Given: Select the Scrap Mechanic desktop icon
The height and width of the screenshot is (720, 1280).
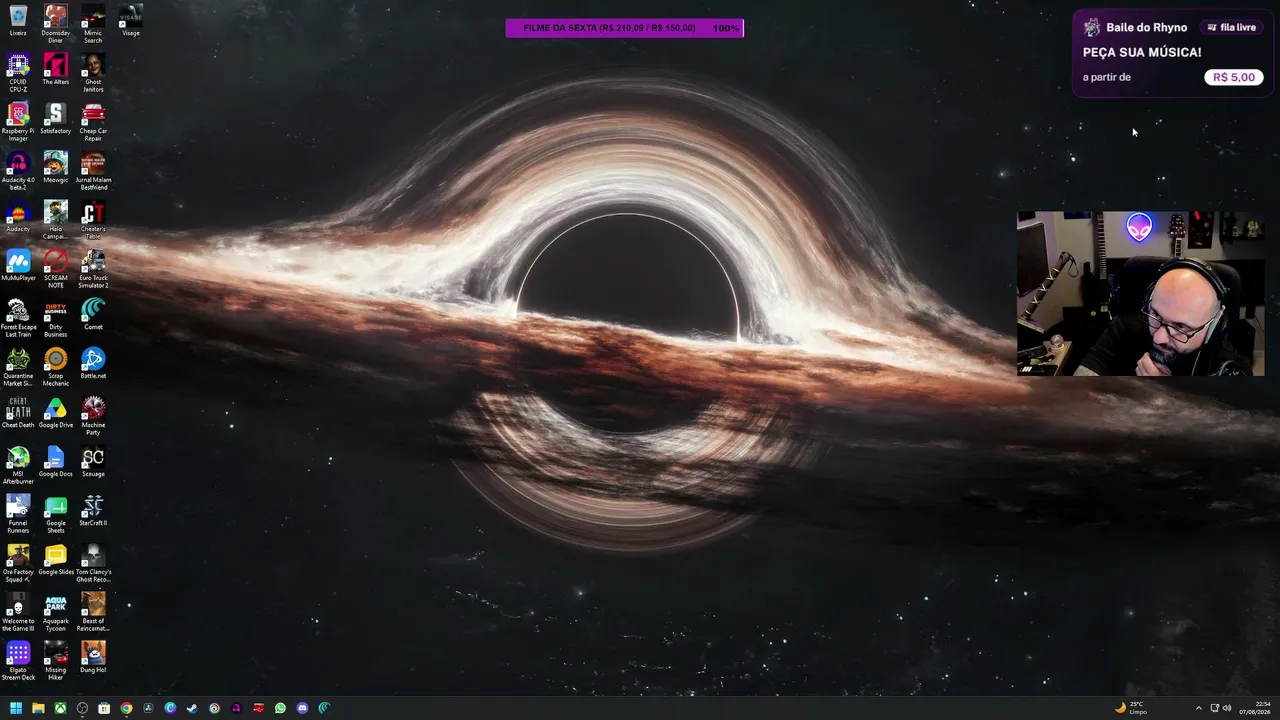Looking at the screenshot, I should [x=55, y=367].
